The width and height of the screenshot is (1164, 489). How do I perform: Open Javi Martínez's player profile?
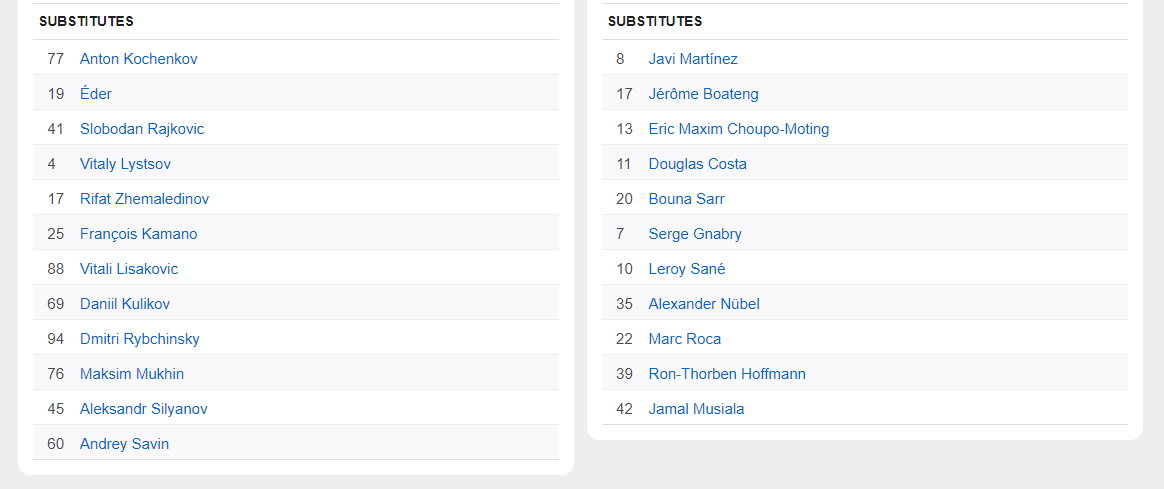click(x=693, y=59)
